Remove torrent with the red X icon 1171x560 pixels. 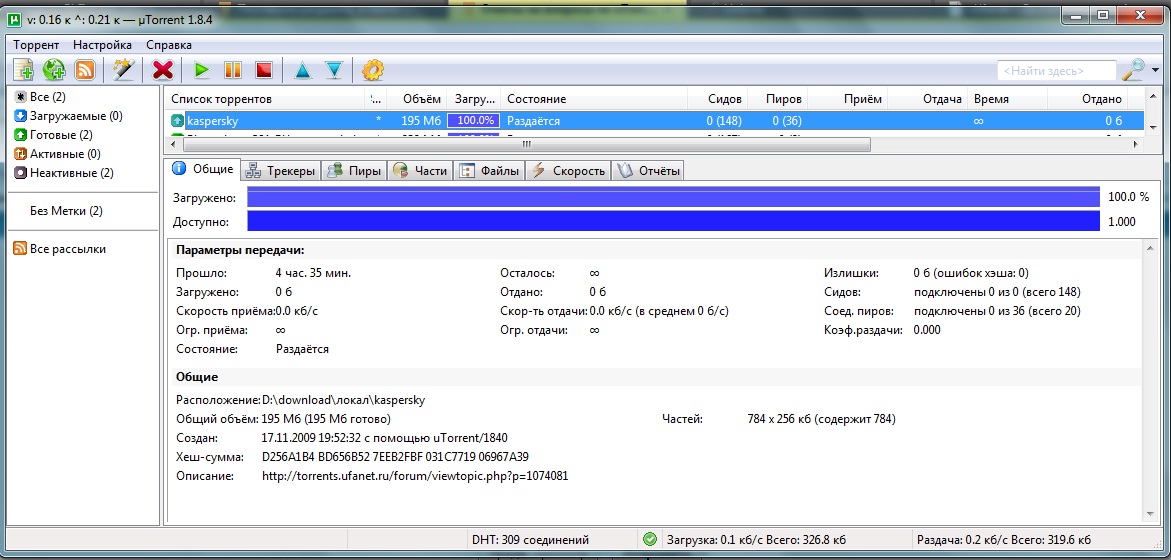tap(163, 70)
